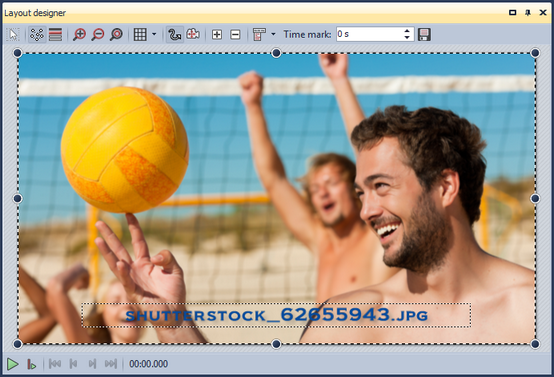Click the camera pan icon
The image size is (554, 377).
pyautogui.click(x=193, y=34)
